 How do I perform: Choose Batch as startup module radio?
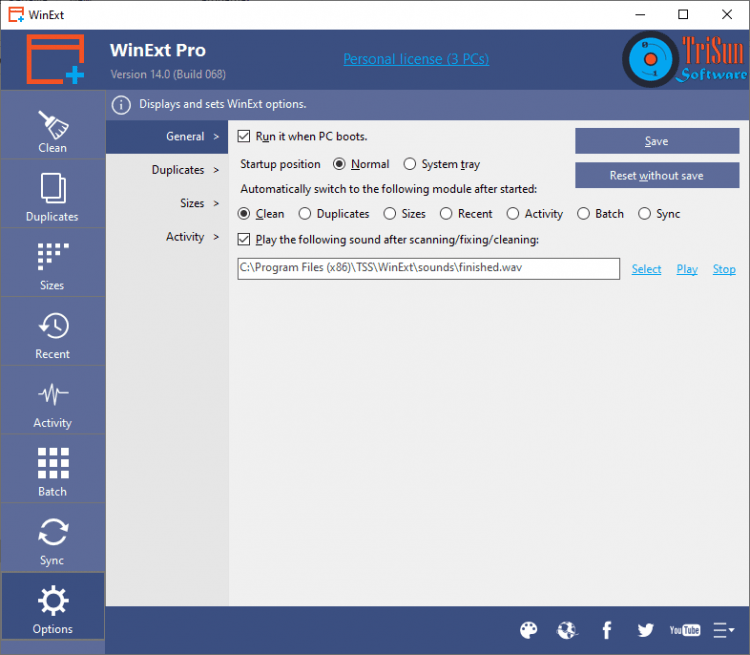tap(583, 213)
